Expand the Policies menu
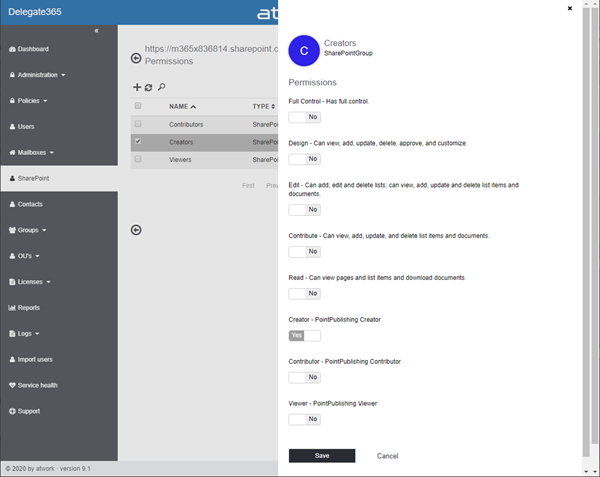 pos(29,101)
